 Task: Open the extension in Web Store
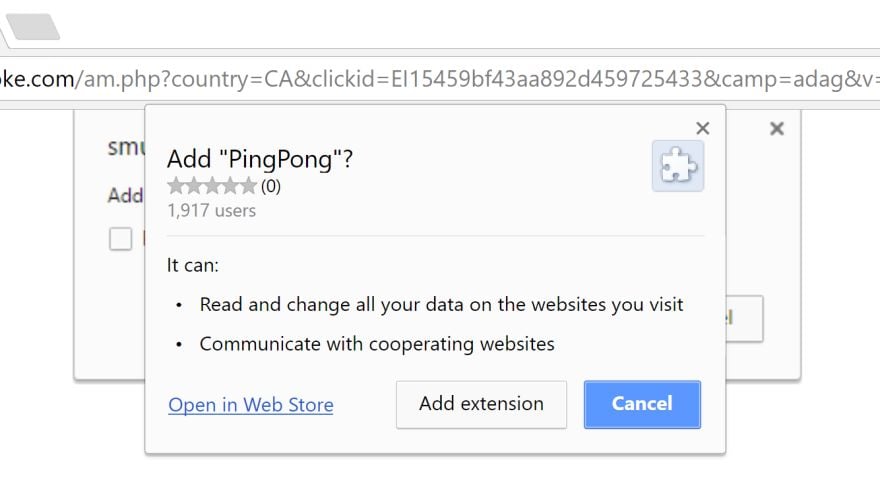[x=250, y=405]
